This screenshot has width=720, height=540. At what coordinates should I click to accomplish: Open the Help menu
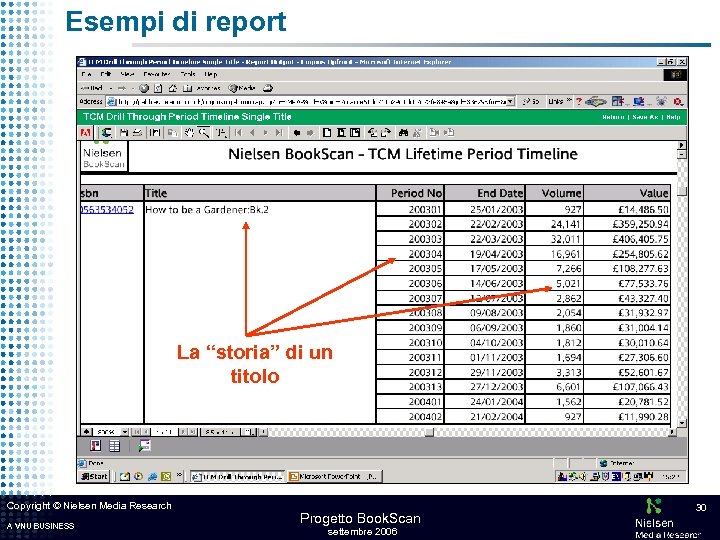point(210,74)
